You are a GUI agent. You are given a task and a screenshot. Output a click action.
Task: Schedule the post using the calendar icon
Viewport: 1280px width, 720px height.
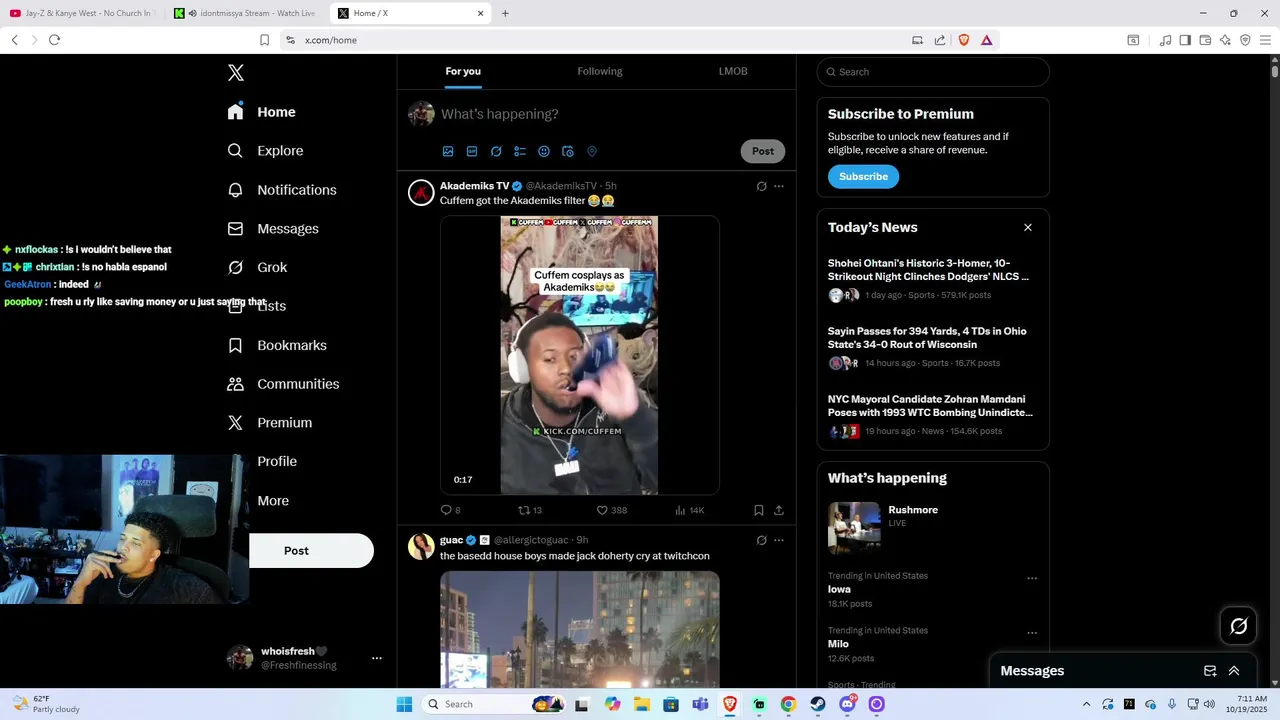[x=568, y=152]
